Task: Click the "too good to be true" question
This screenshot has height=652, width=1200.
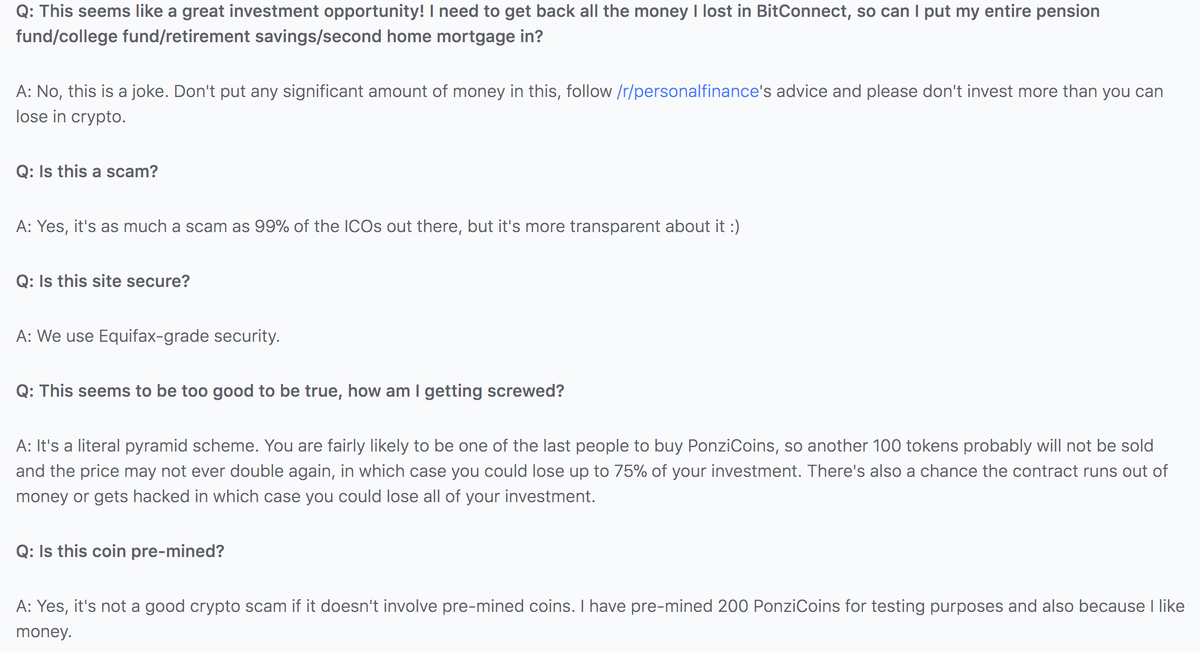Action: [290, 391]
